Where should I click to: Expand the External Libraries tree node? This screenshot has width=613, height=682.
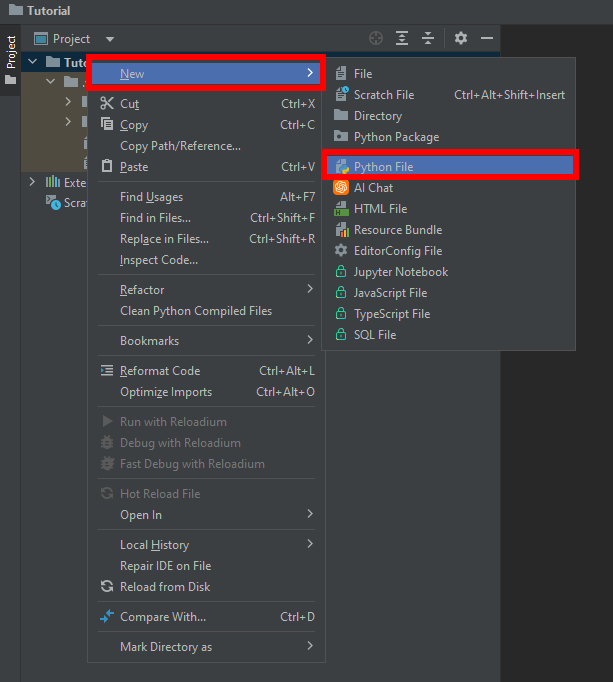32,182
